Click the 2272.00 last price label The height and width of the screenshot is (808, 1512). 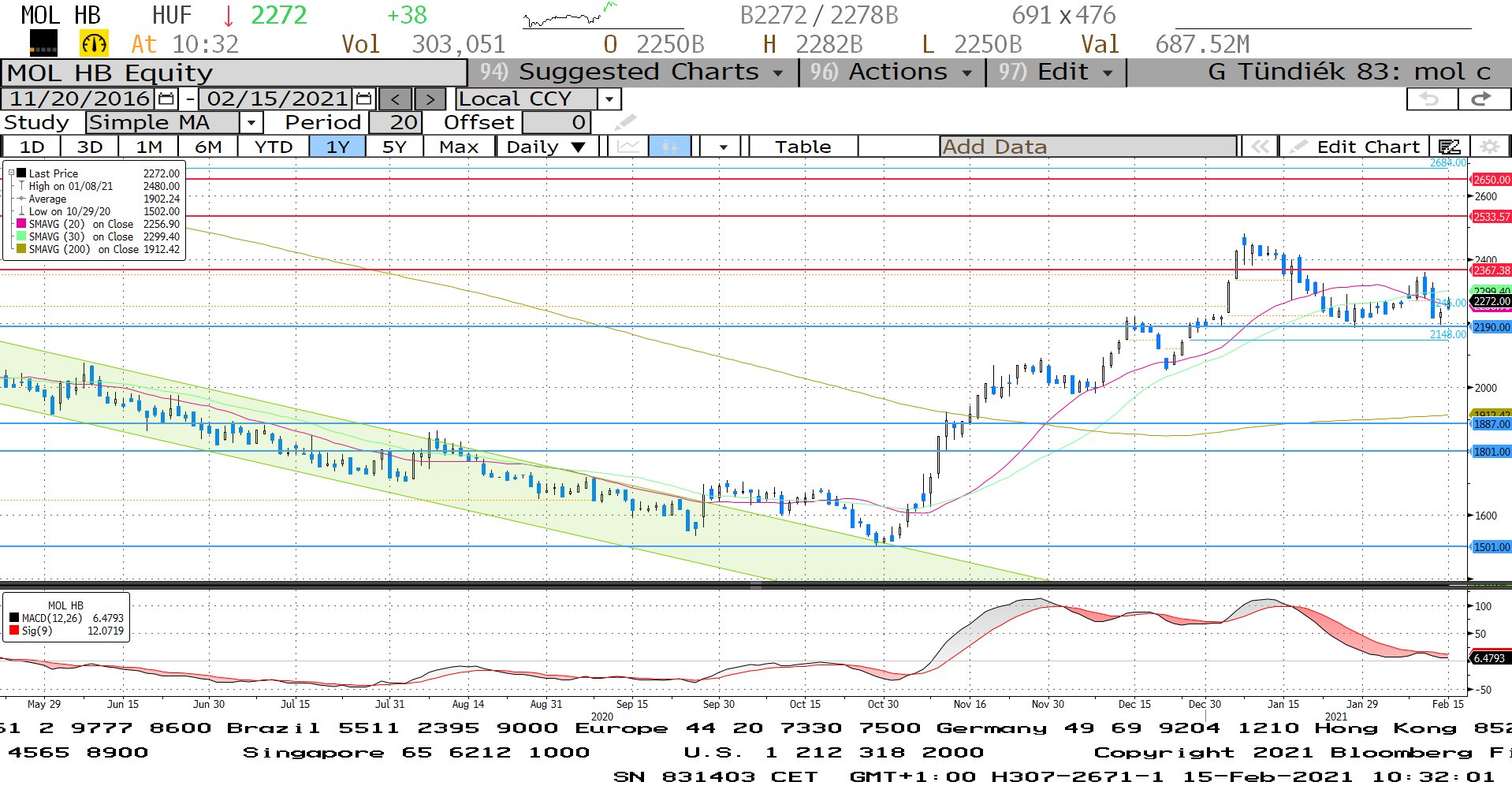click(x=1492, y=301)
